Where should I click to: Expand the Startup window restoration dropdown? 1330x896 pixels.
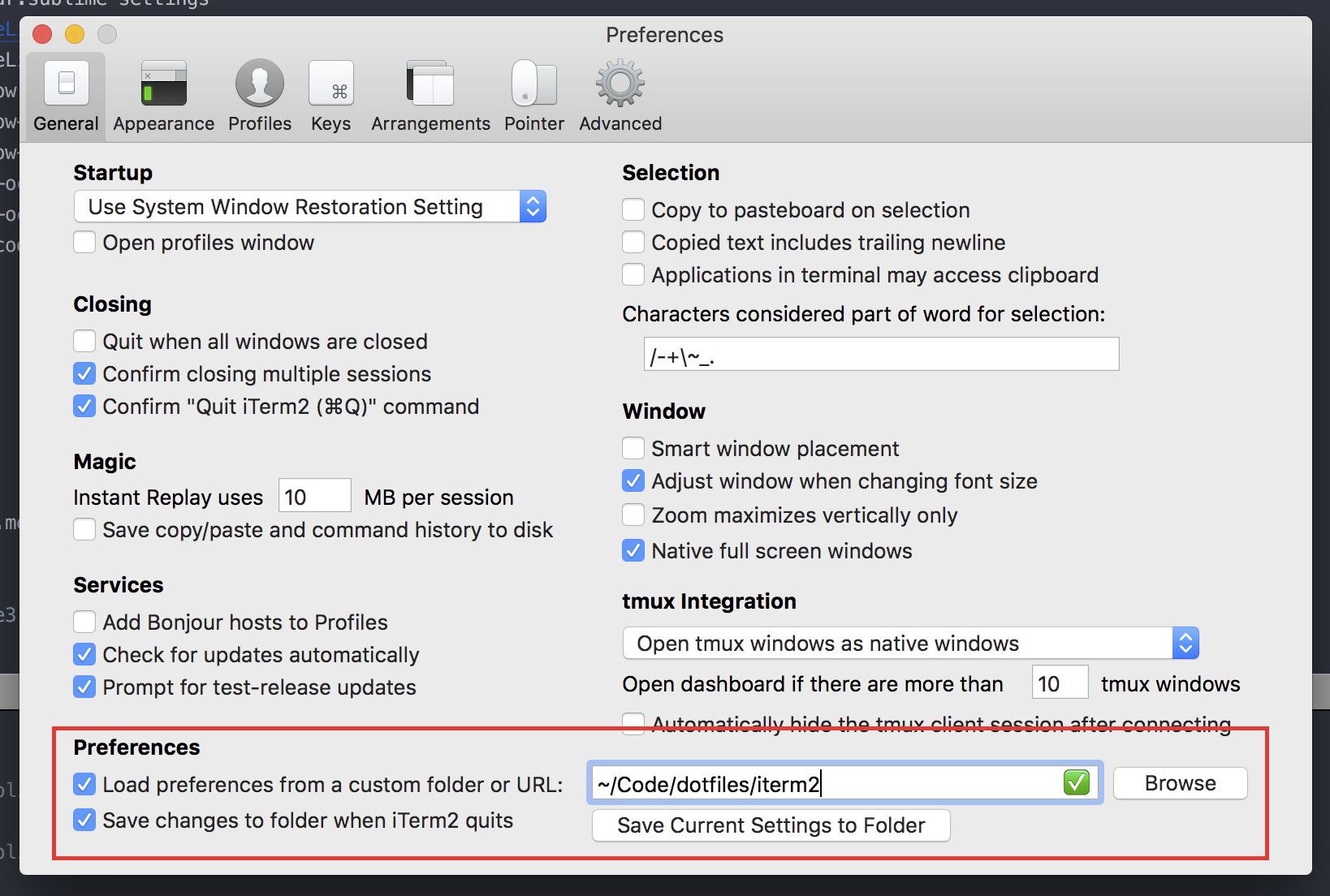[310, 207]
